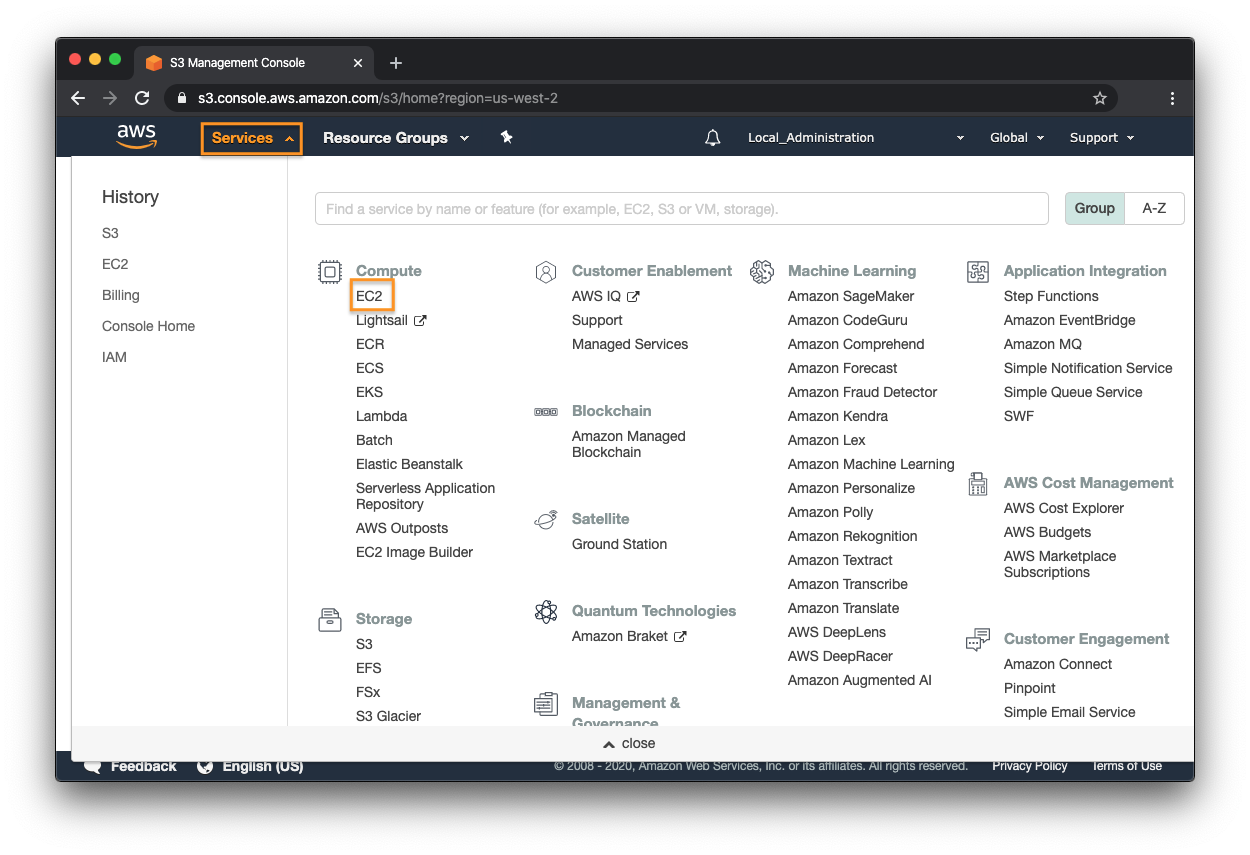Bookmark page with the star icon
The image size is (1250, 855).
(x=1100, y=98)
